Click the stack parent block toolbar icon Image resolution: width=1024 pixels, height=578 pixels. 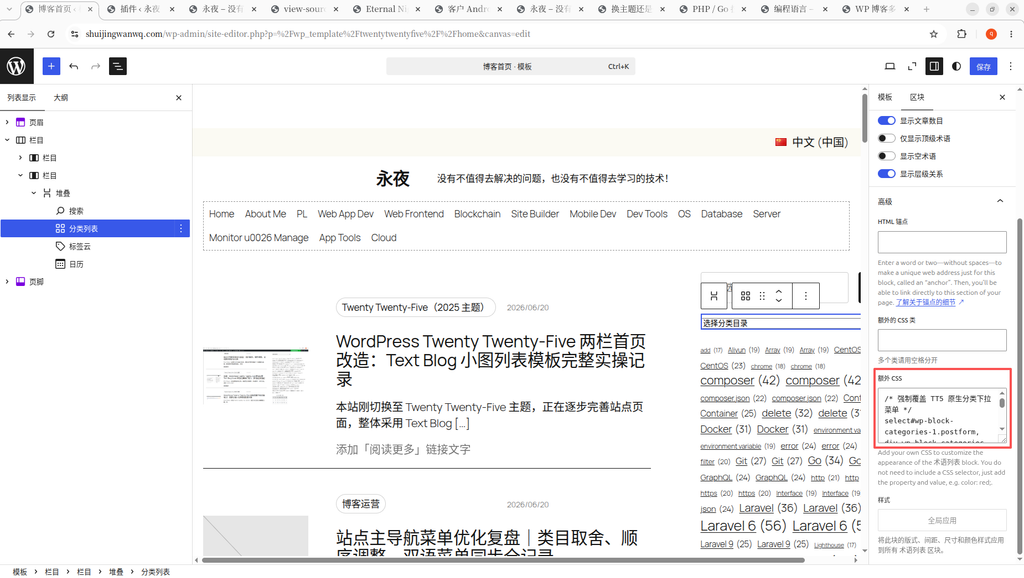[714, 296]
